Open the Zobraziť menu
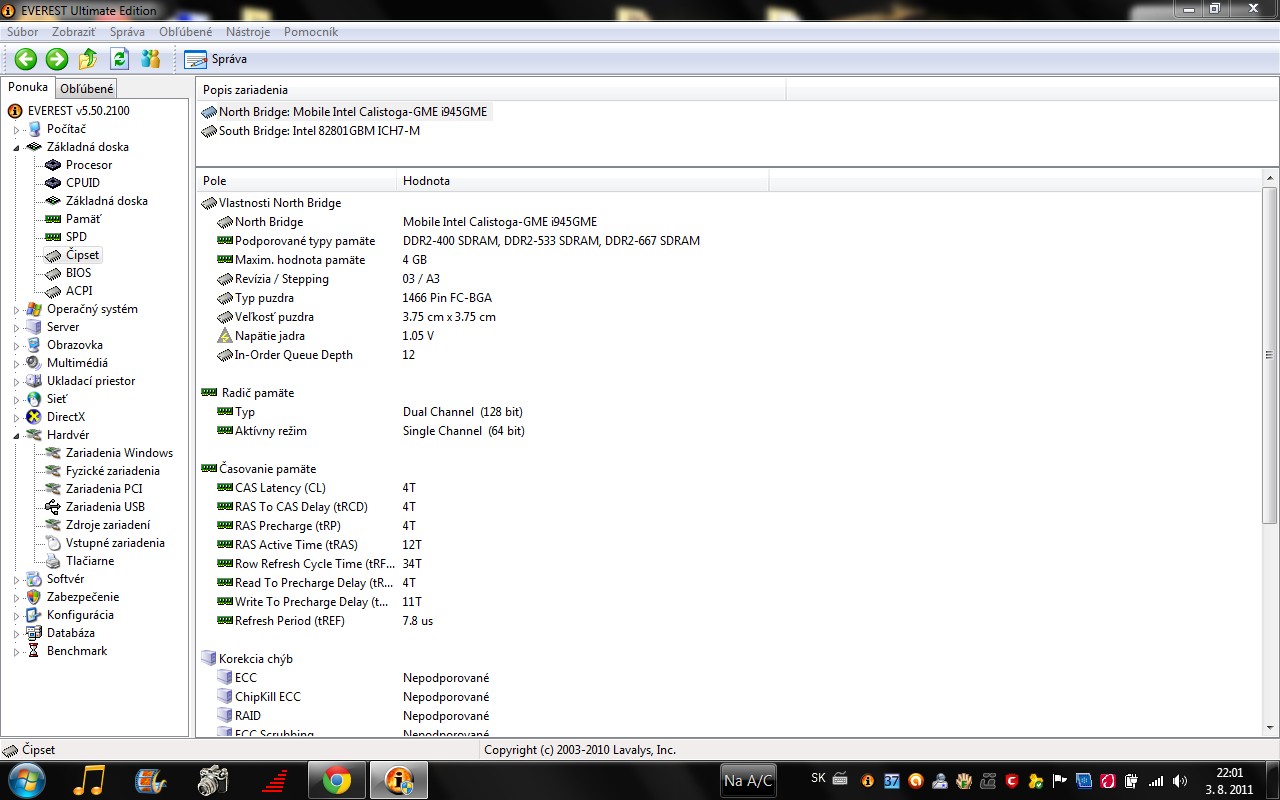The height and width of the screenshot is (800, 1280). pos(74,32)
